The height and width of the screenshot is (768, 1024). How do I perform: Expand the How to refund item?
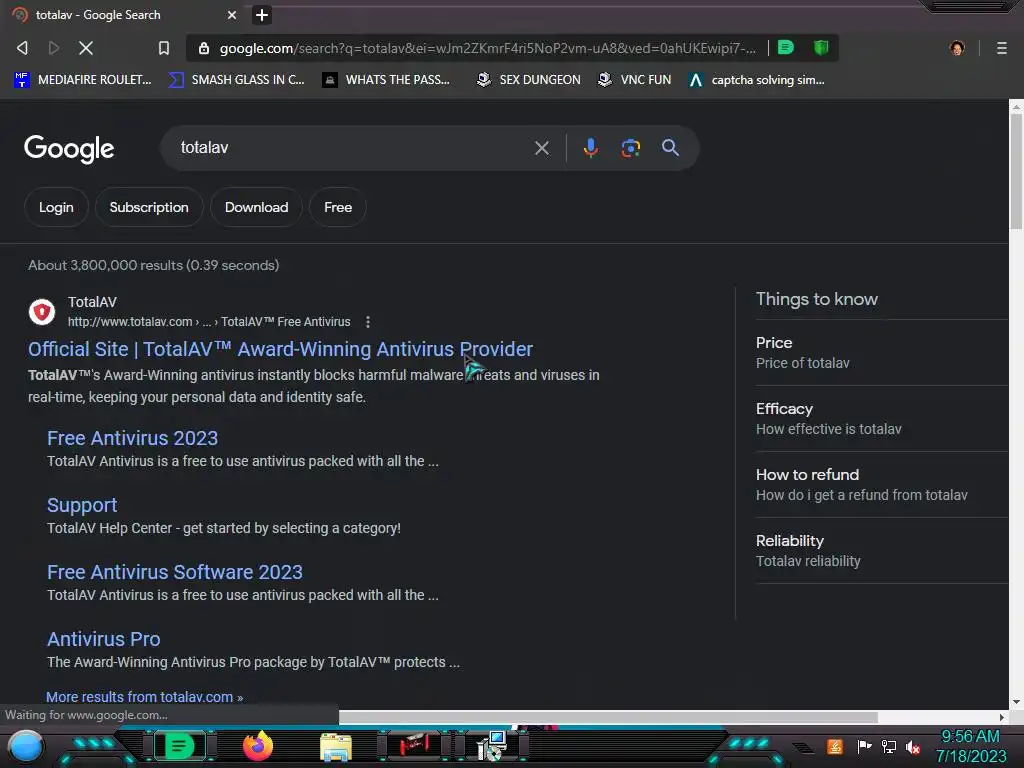point(882,485)
